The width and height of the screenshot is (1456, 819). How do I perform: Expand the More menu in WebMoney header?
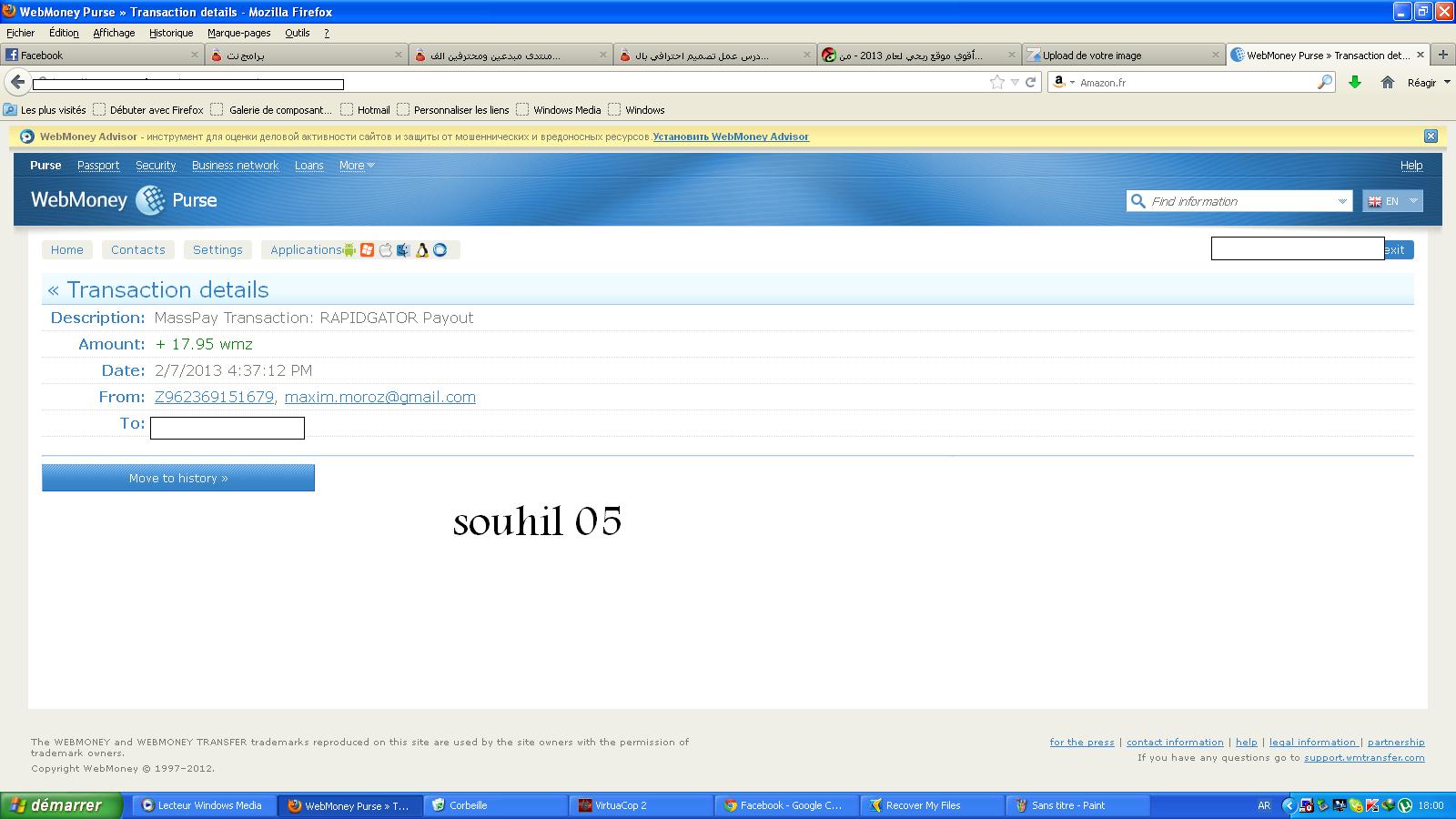click(357, 166)
